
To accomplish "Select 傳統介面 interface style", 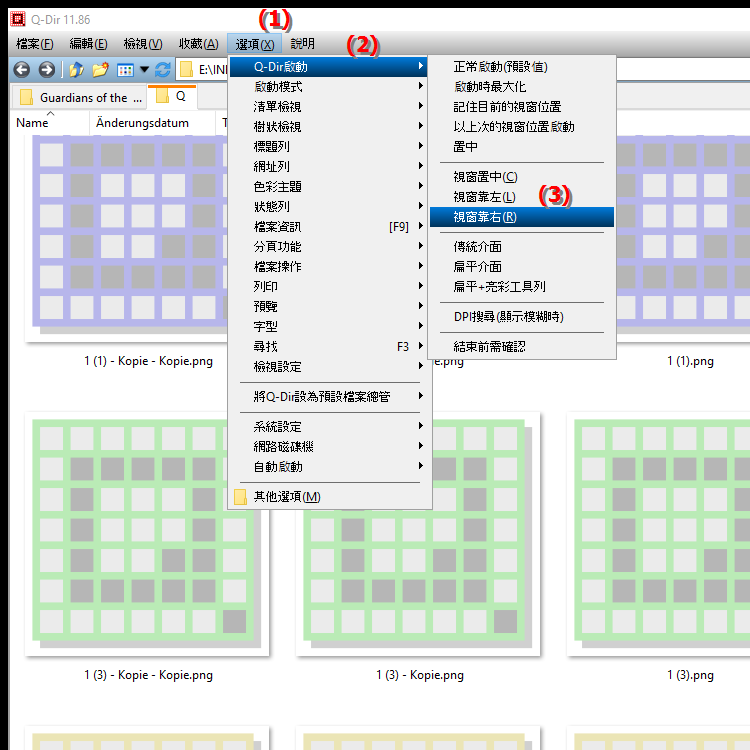I will (521, 247).
